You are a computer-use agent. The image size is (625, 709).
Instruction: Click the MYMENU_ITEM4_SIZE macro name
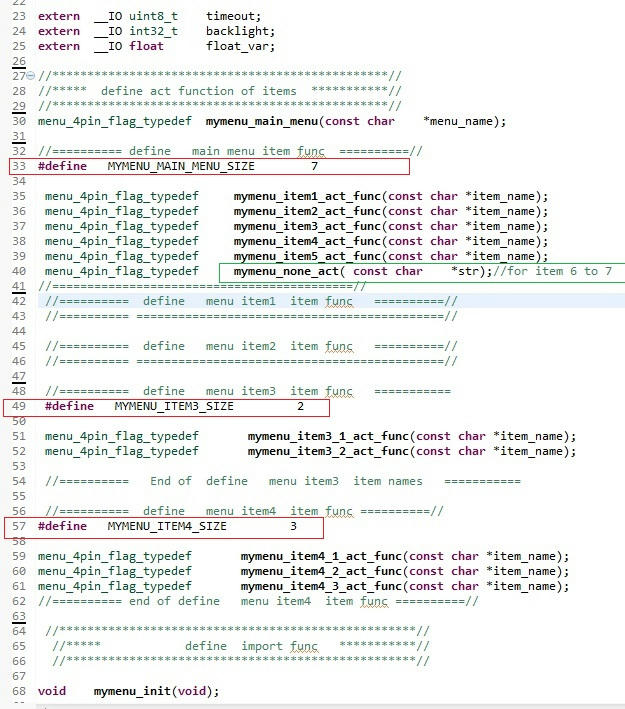166,526
